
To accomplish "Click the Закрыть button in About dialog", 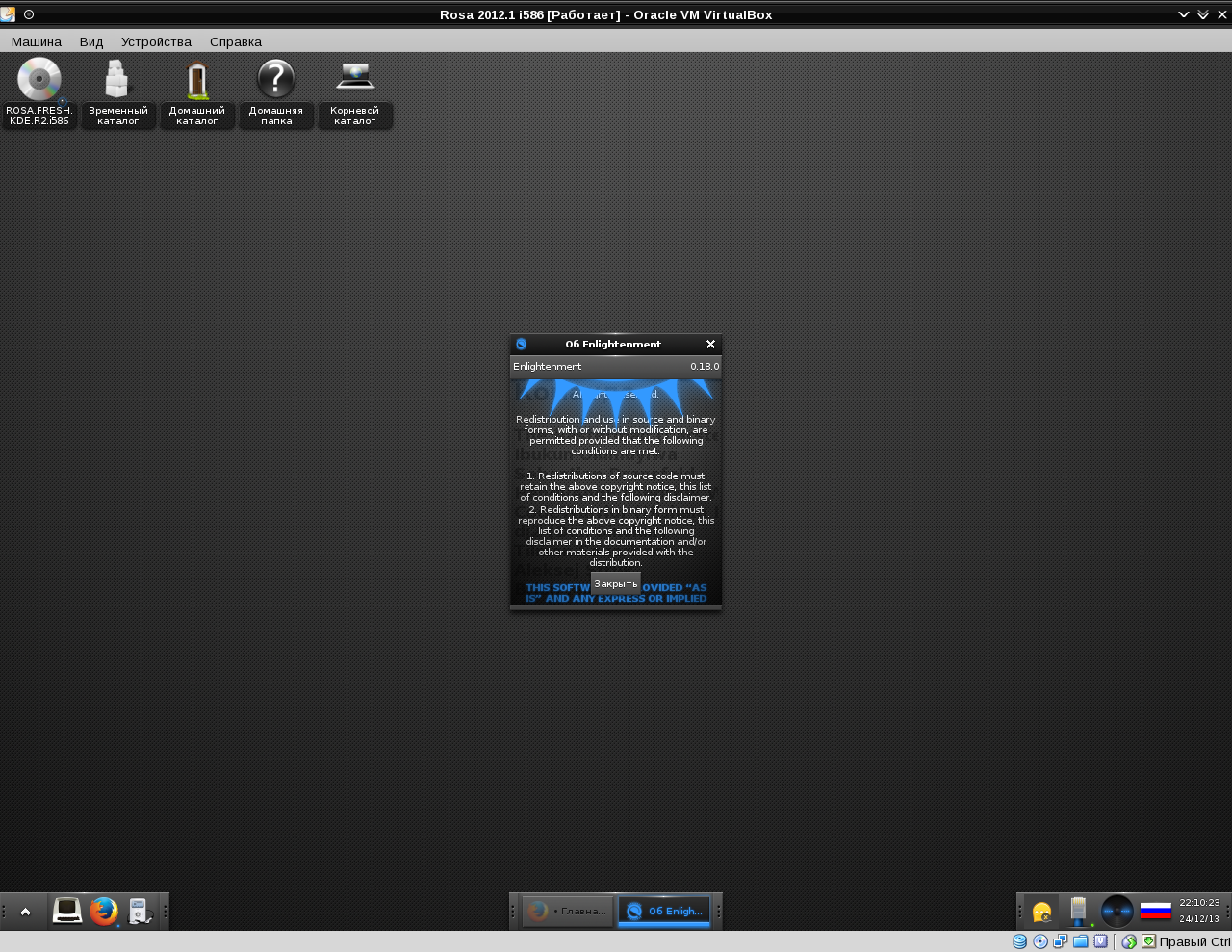I will [616, 584].
